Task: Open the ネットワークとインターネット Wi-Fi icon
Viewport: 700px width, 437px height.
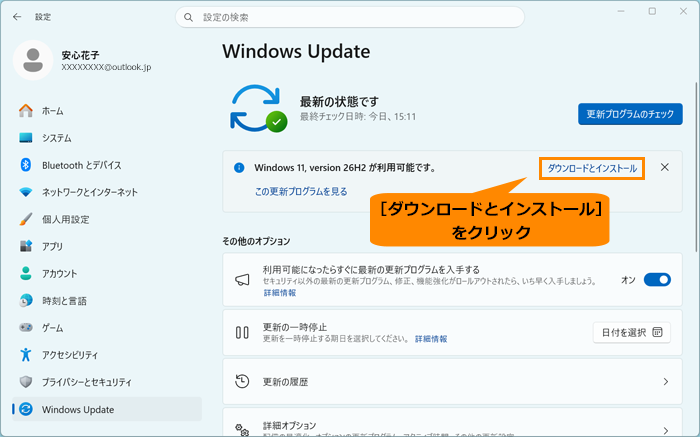Action: point(26,192)
